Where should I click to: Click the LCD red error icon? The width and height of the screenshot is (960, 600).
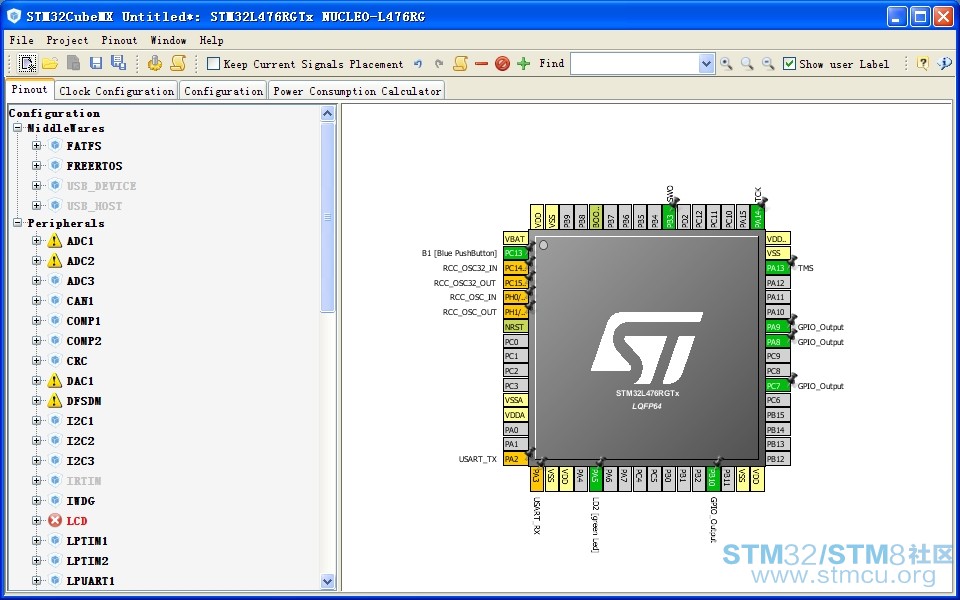(x=55, y=520)
